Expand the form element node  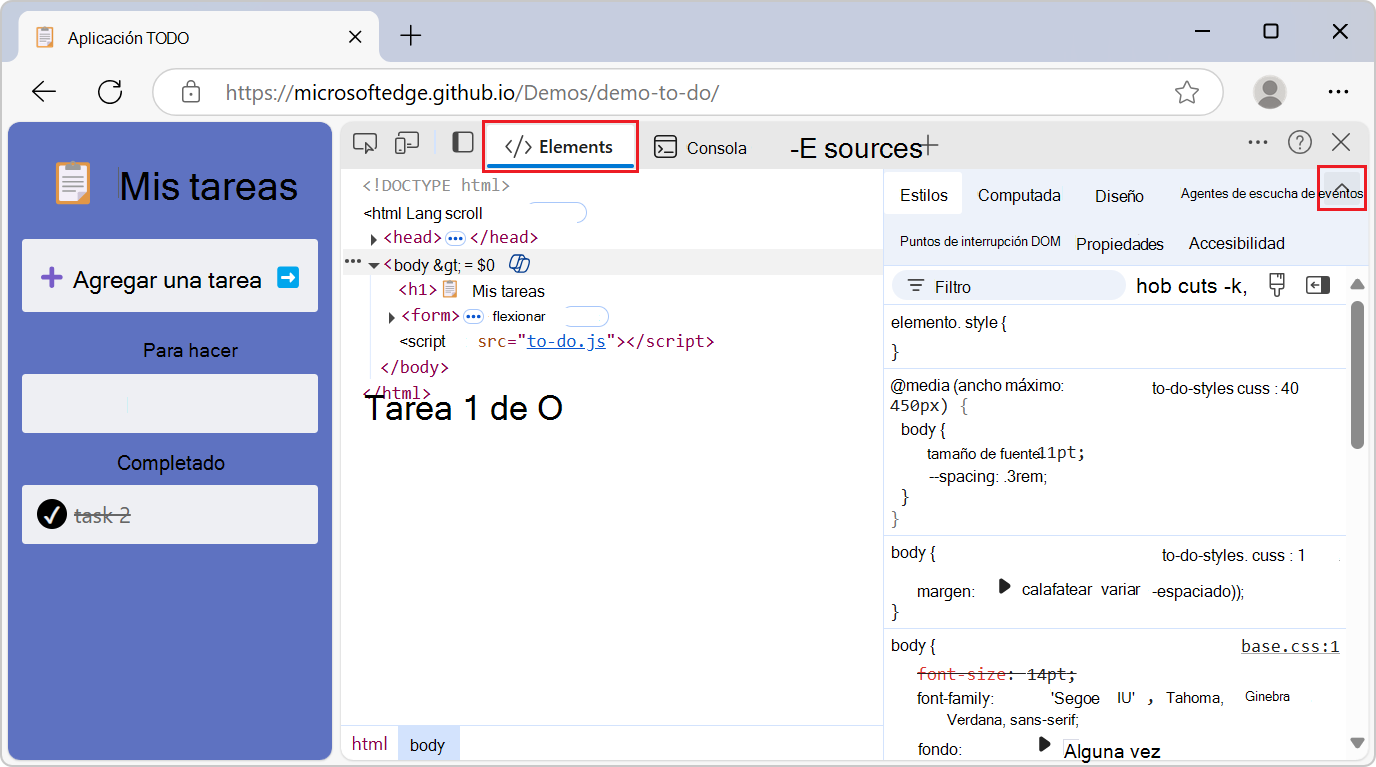click(x=392, y=317)
